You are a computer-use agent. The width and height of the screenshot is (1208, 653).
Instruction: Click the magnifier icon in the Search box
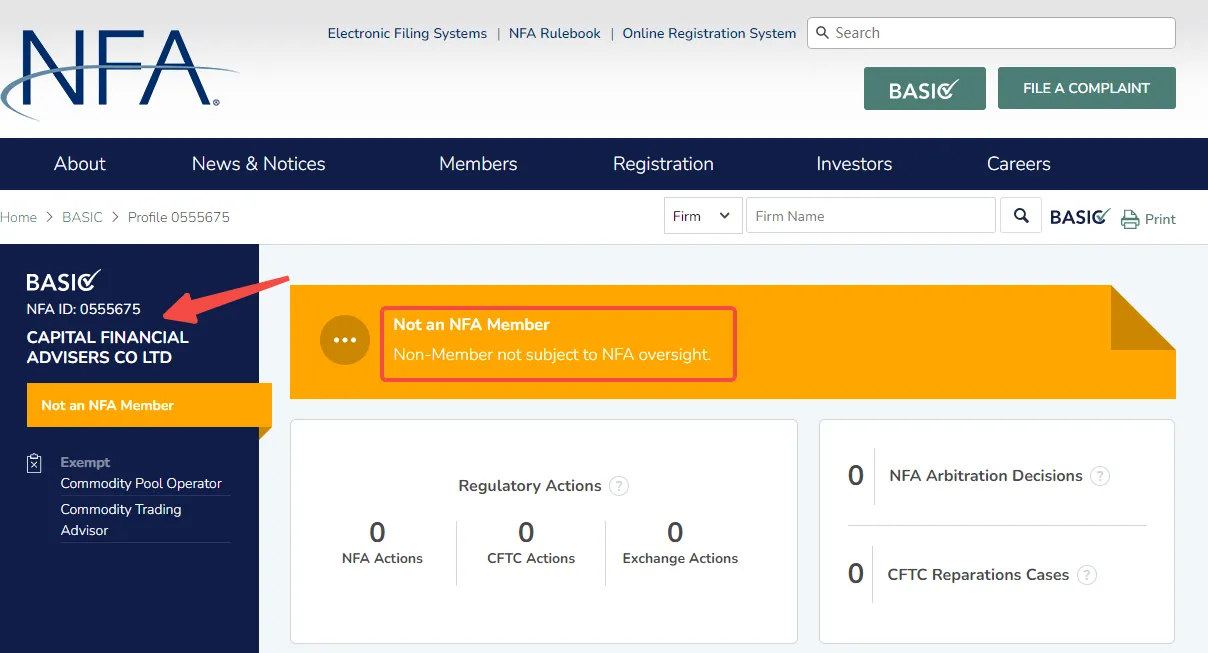(823, 33)
